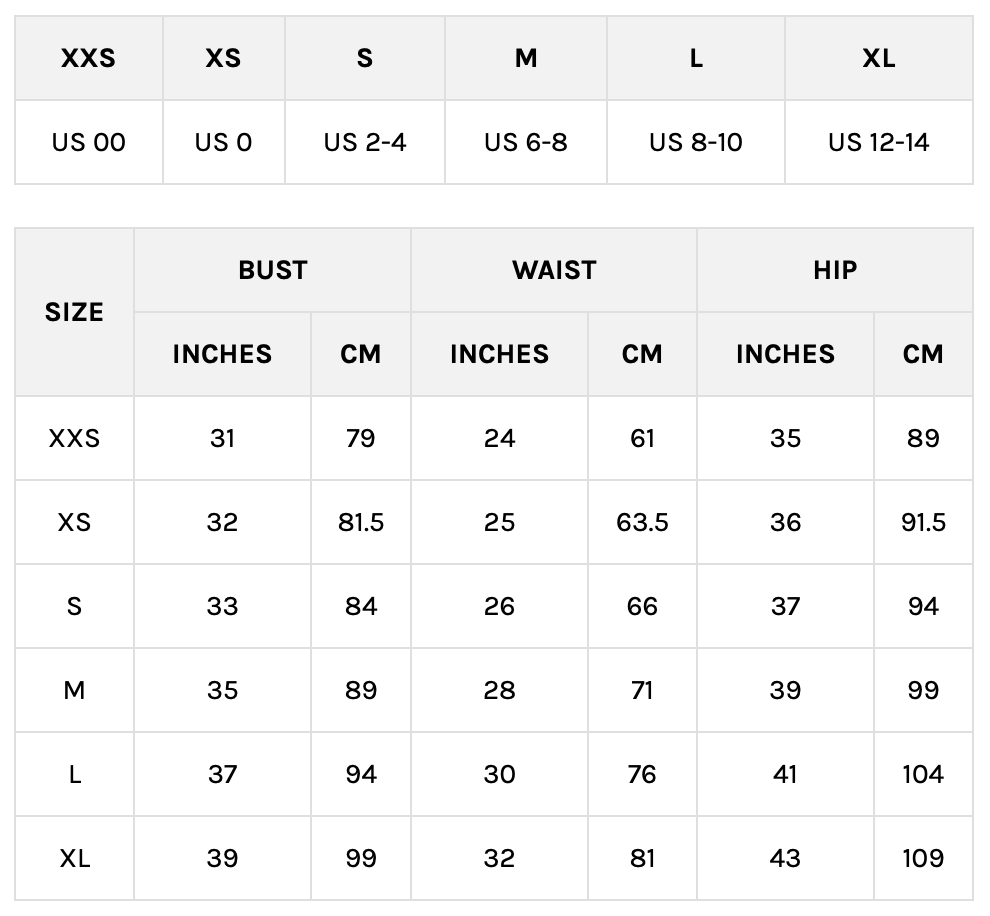Click the WAIST header

[554, 270]
